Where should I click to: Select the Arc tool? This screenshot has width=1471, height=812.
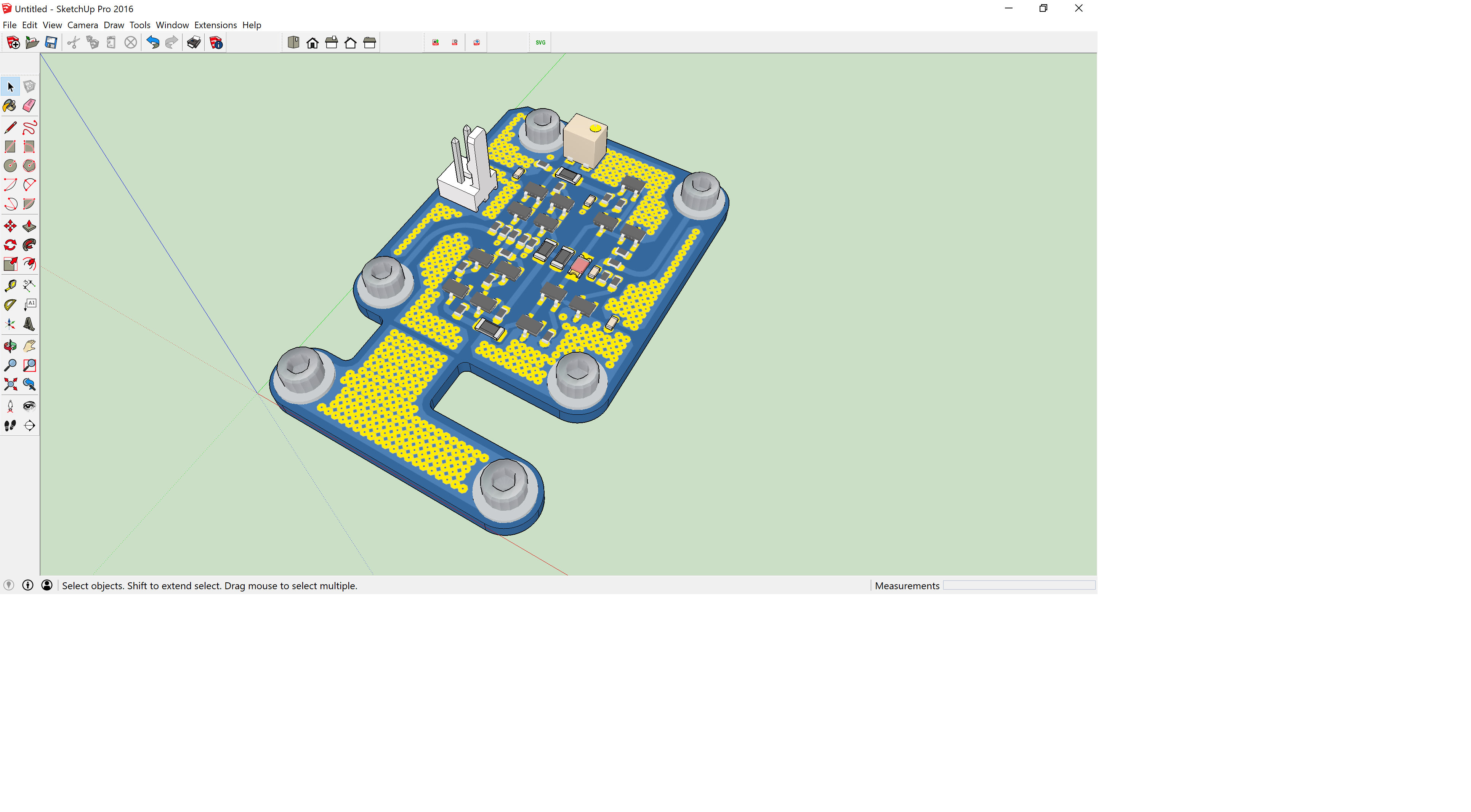tap(10, 185)
